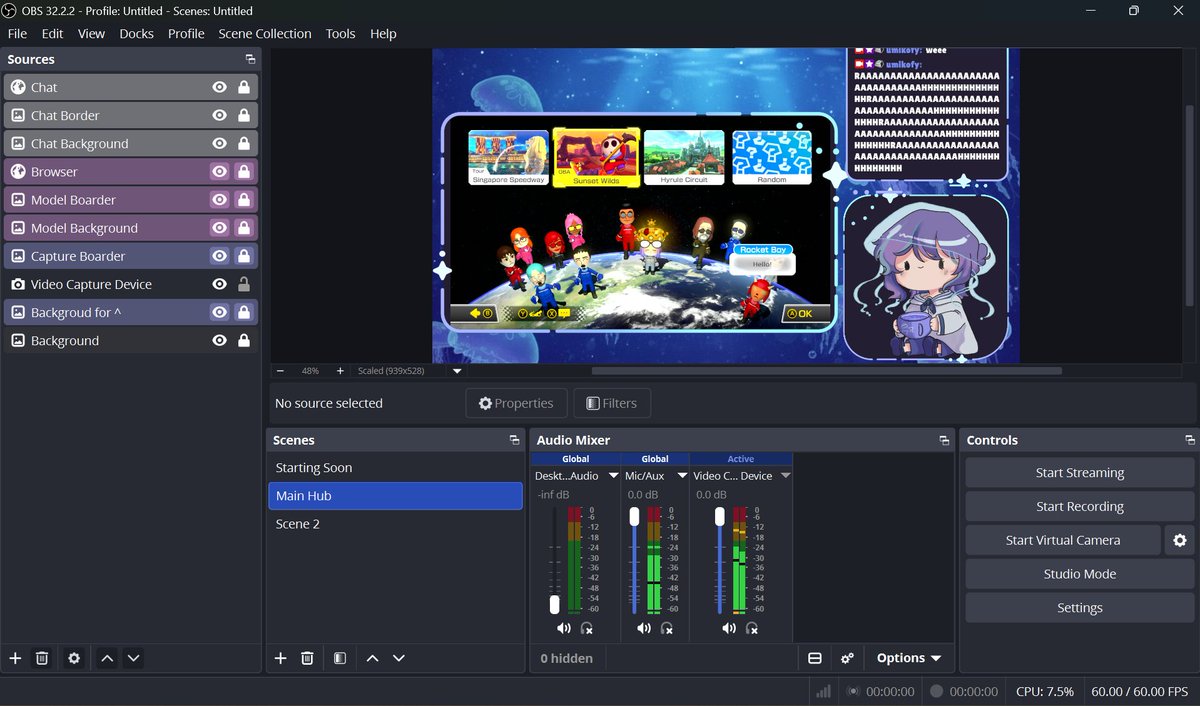Click network signal bars icon in status bar

(x=823, y=691)
